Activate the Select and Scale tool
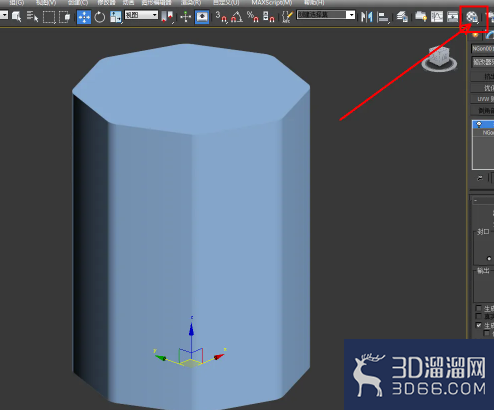The image size is (494, 410). click(x=116, y=17)
